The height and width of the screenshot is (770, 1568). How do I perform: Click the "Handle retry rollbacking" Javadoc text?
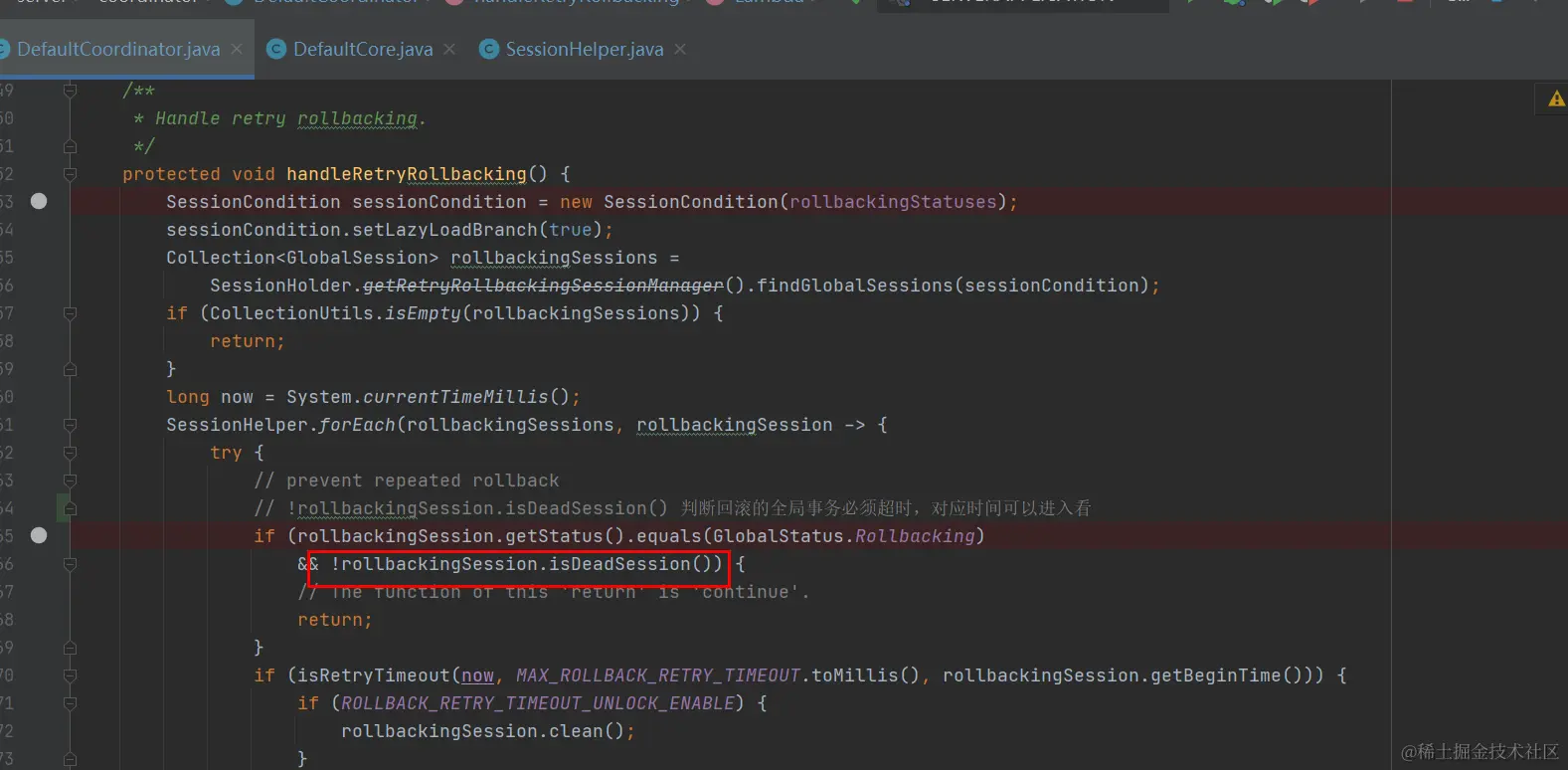pos(290,118)
